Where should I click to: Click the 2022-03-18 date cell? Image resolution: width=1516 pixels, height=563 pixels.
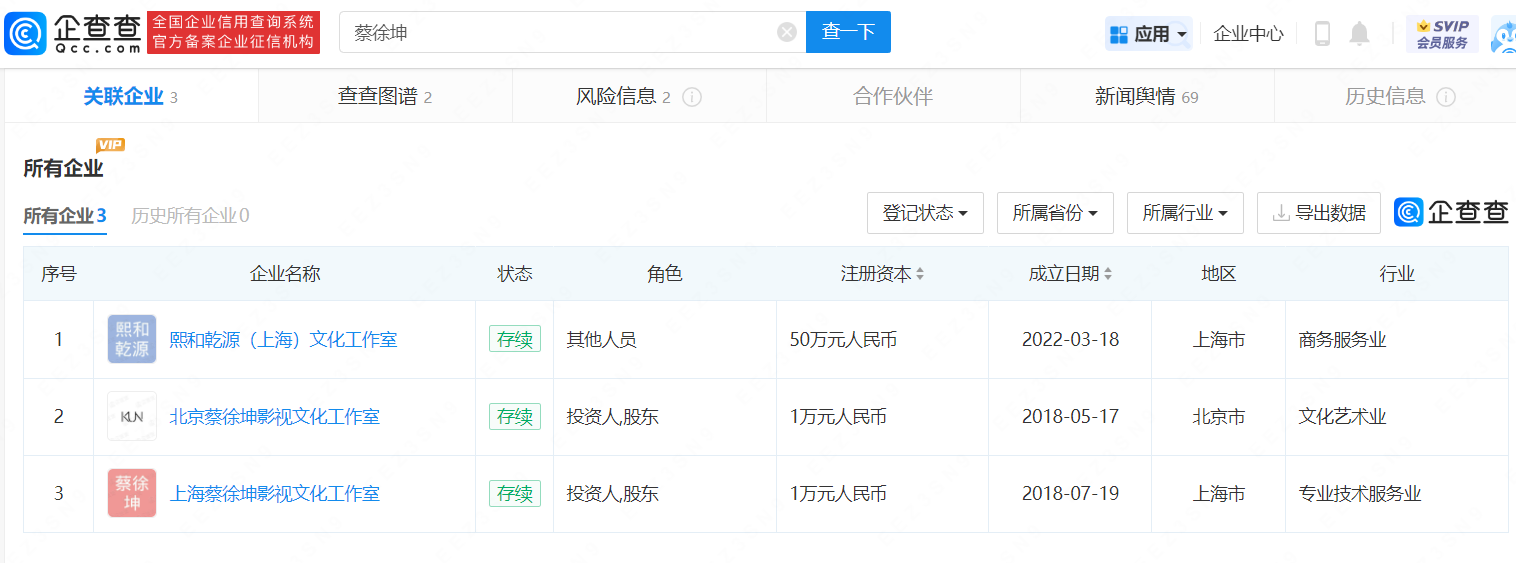pyautogui.click(x=1070, y=340)
